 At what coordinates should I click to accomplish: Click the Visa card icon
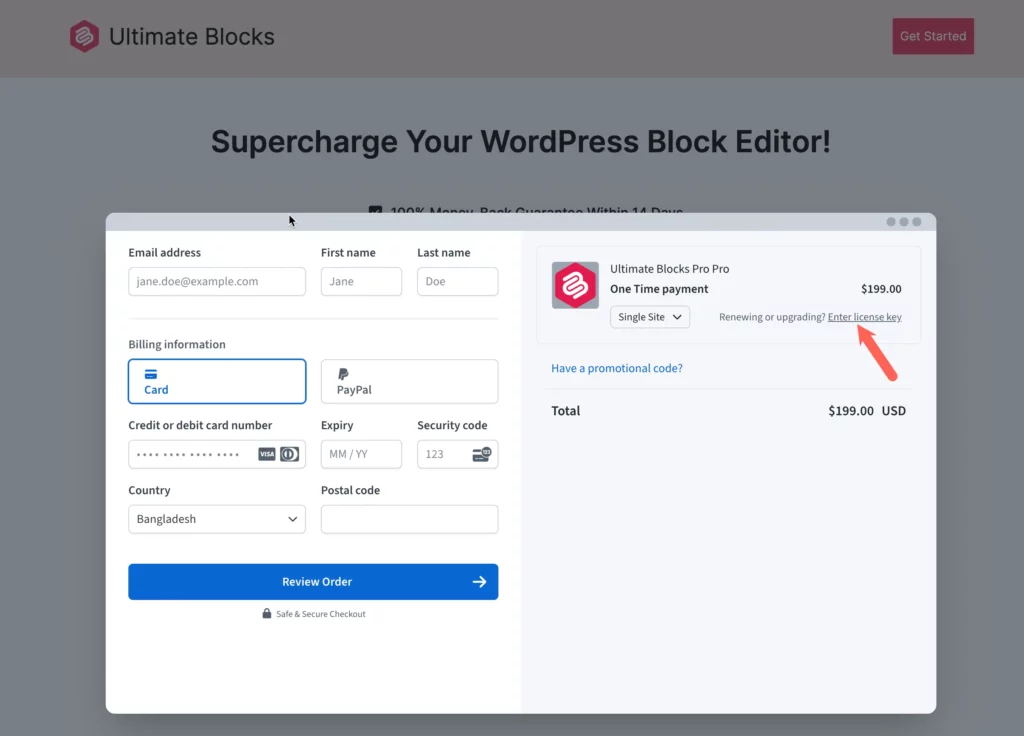tap(267, 454)
